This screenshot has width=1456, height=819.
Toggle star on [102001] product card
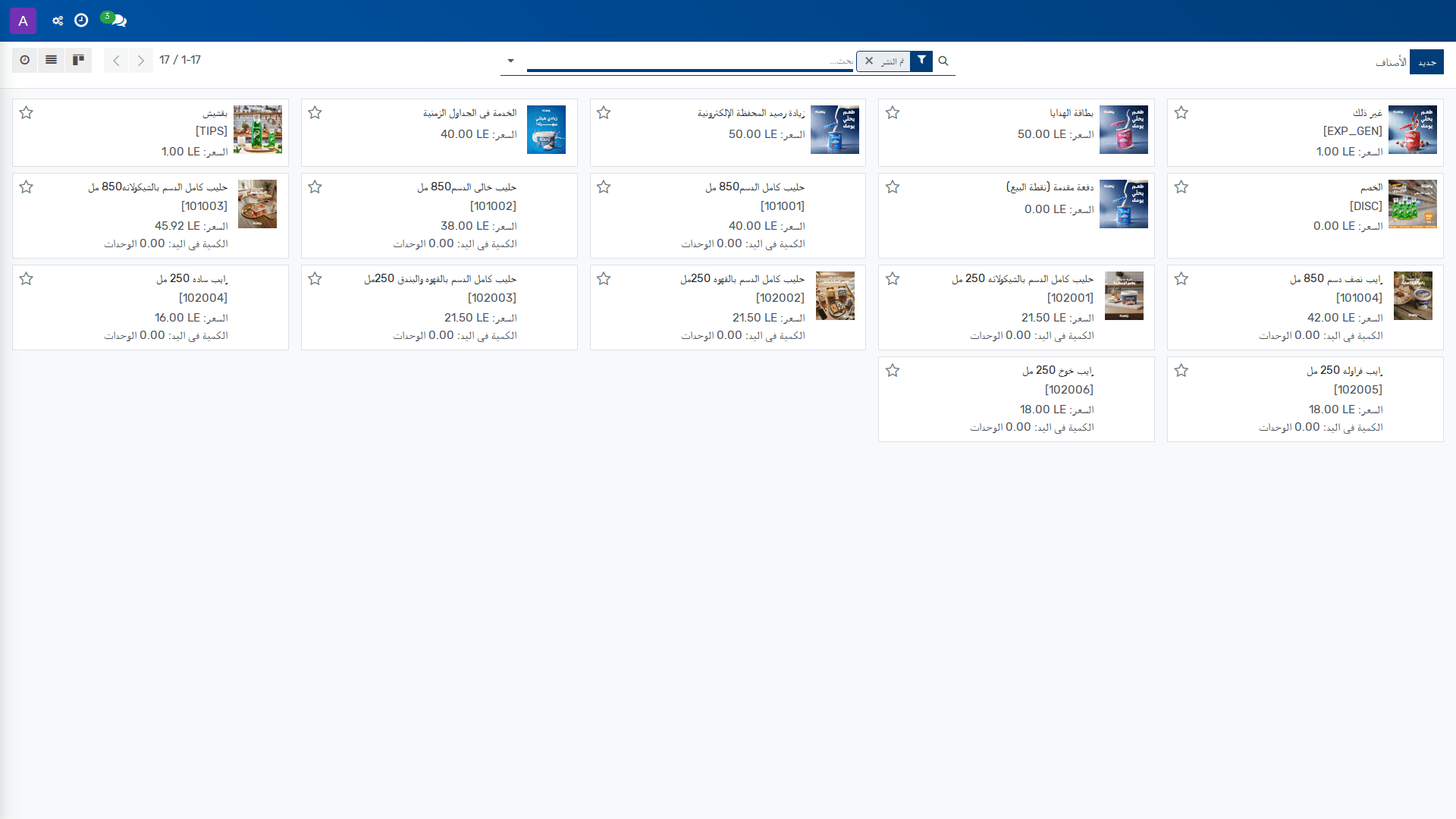click(893, 279)
